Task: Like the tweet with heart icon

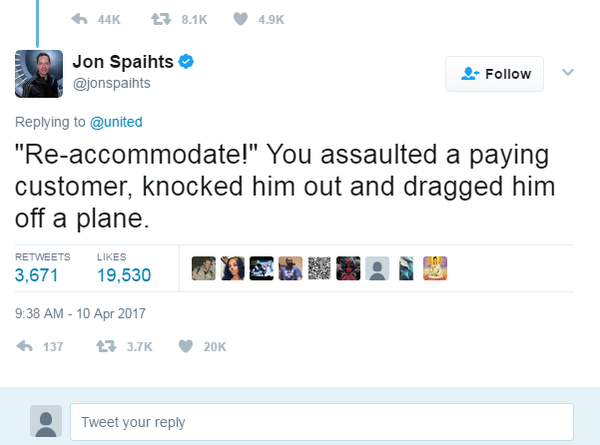Action: [x=185, y=346]
